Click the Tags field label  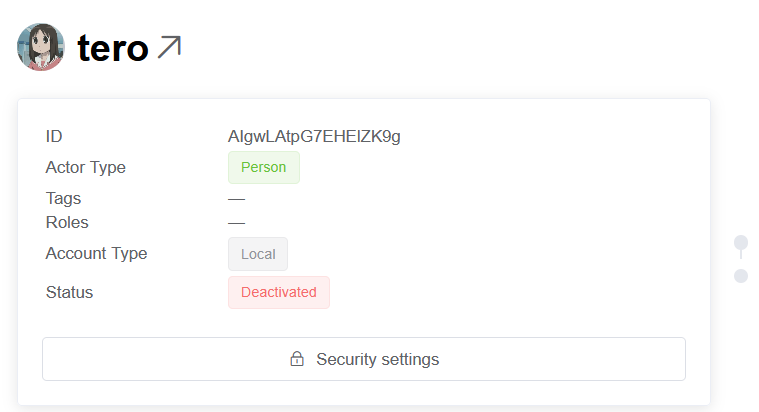tap(64, 198)
